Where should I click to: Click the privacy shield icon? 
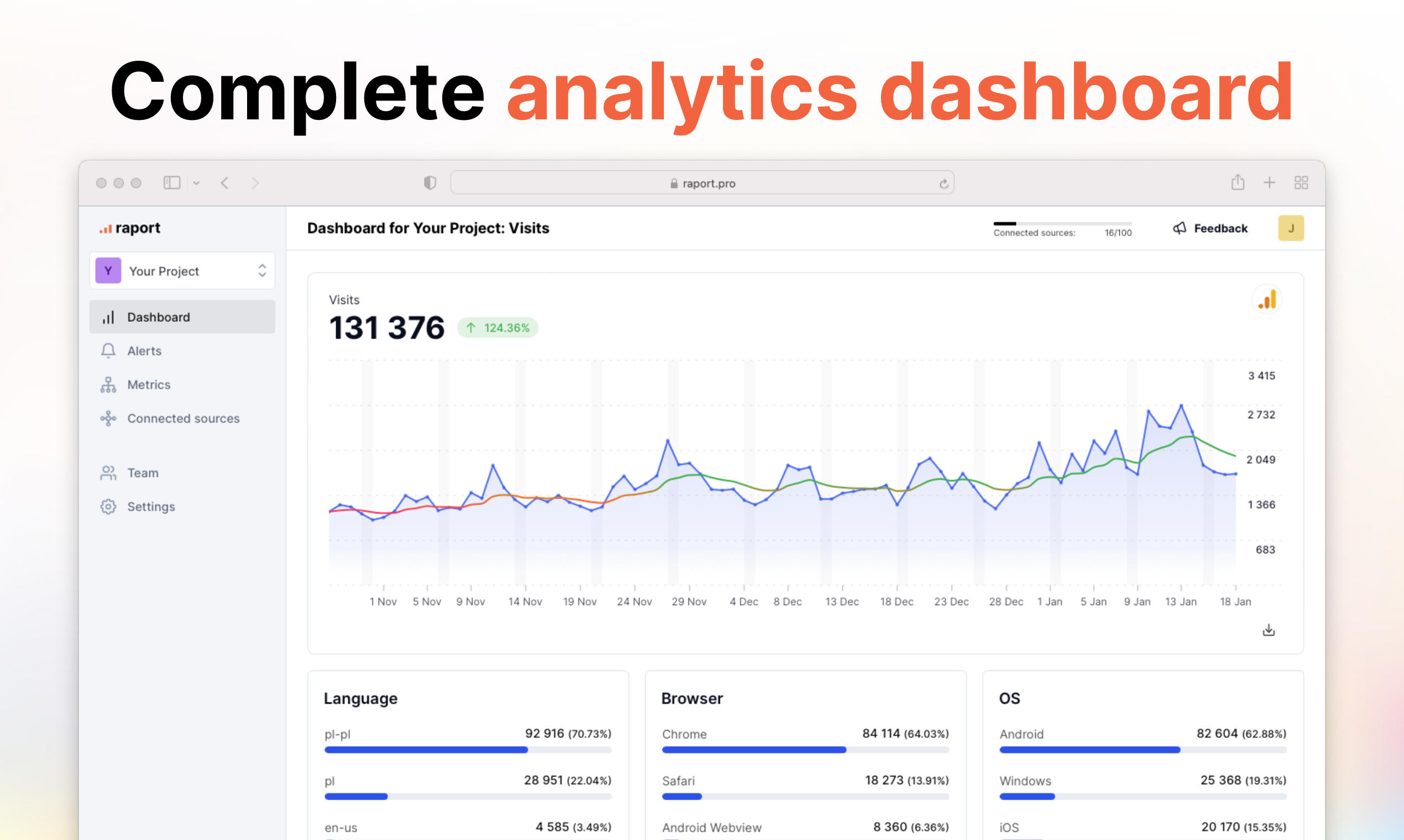point(429,182)
